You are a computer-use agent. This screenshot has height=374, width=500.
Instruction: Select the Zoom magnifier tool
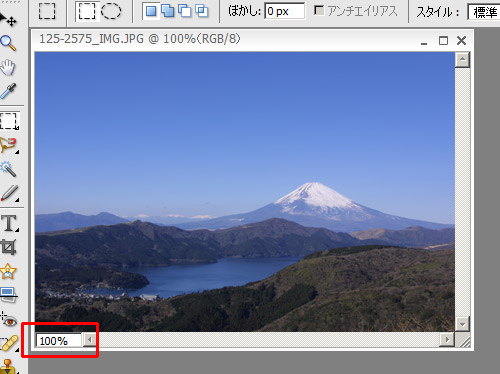click(8, 43)
